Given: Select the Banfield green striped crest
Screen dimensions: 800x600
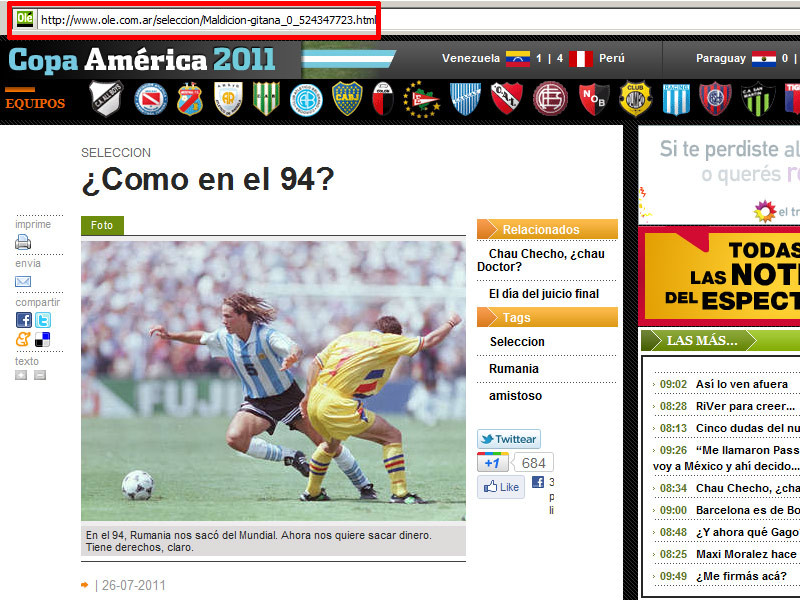Looking at the screenshot, I should click(266, 99).
